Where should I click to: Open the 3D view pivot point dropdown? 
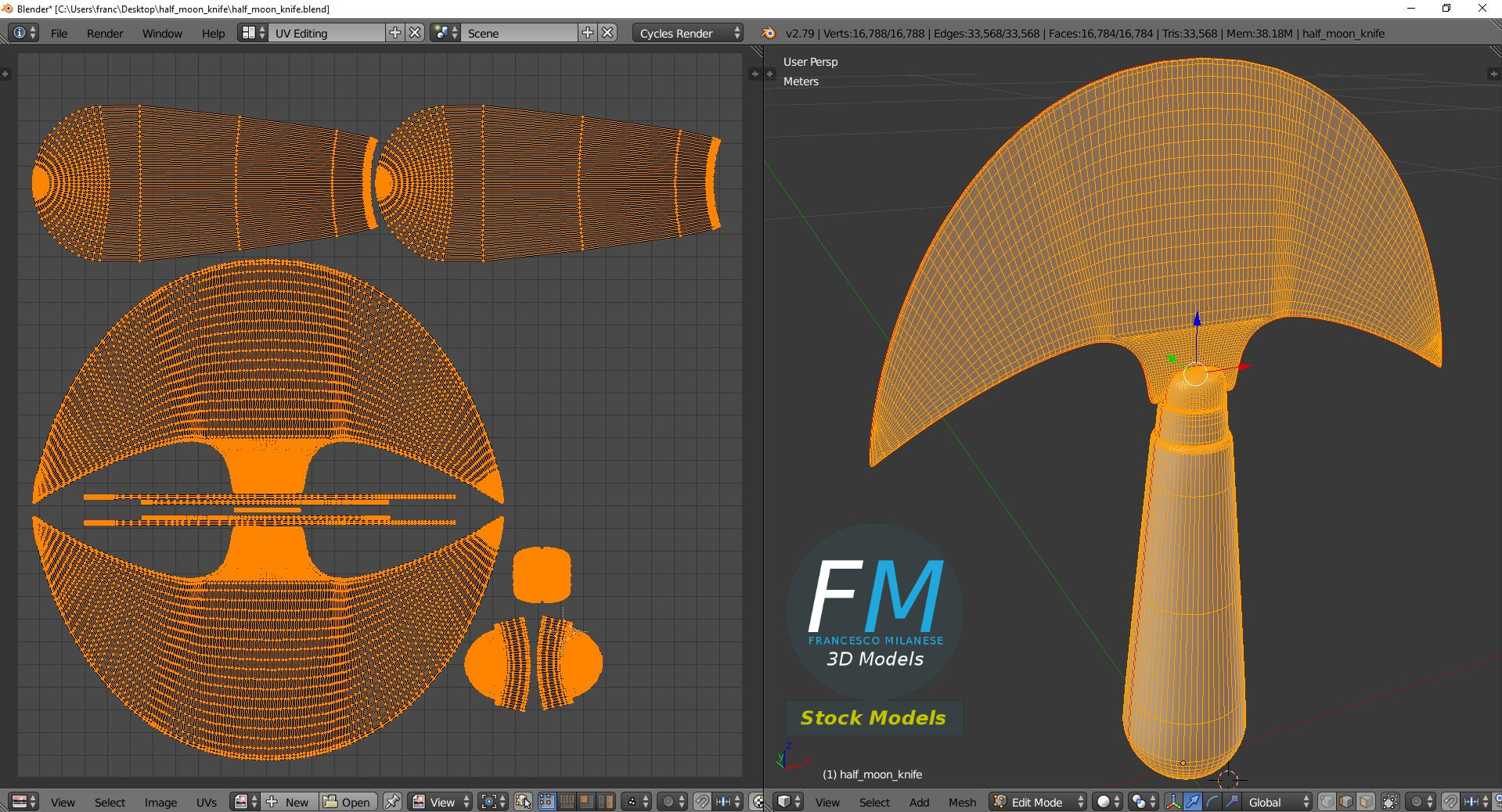1144,802
